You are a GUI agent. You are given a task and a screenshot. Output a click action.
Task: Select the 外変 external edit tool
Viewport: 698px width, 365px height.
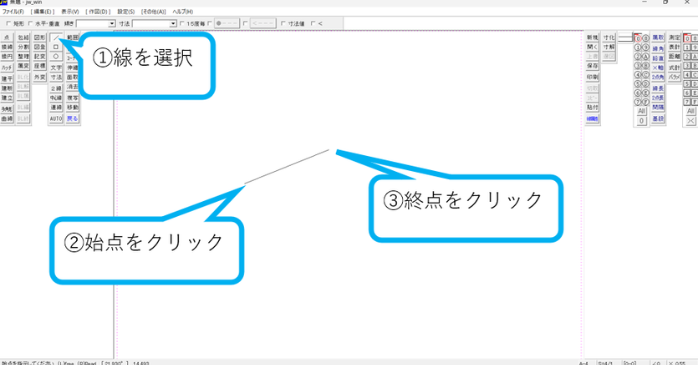[x=40, y=77]
